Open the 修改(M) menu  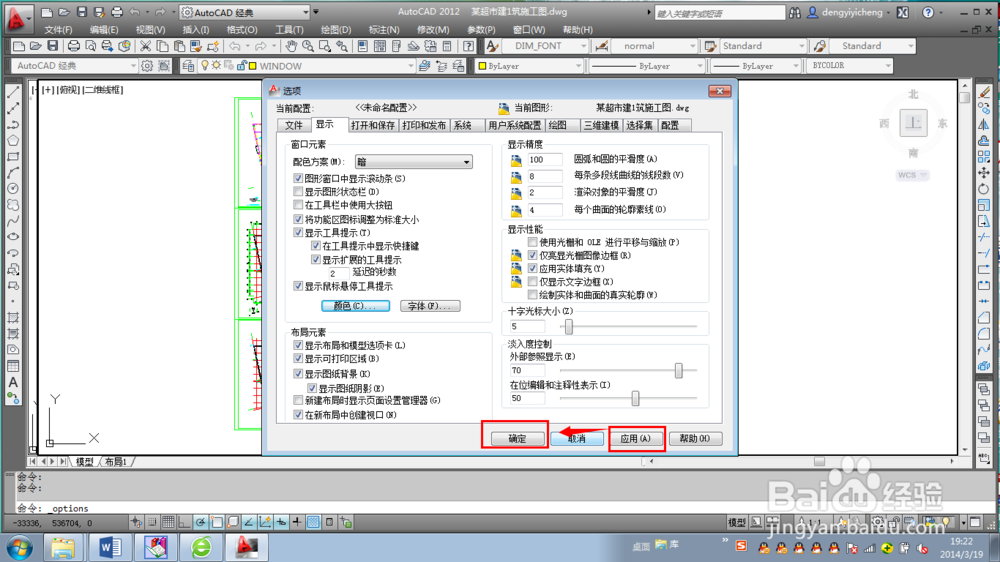click(433, 29)
